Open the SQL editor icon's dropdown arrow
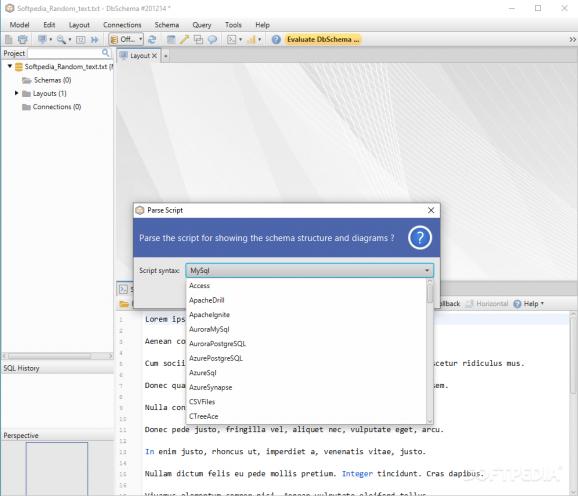The image size is (578, 496). (240, 39)
